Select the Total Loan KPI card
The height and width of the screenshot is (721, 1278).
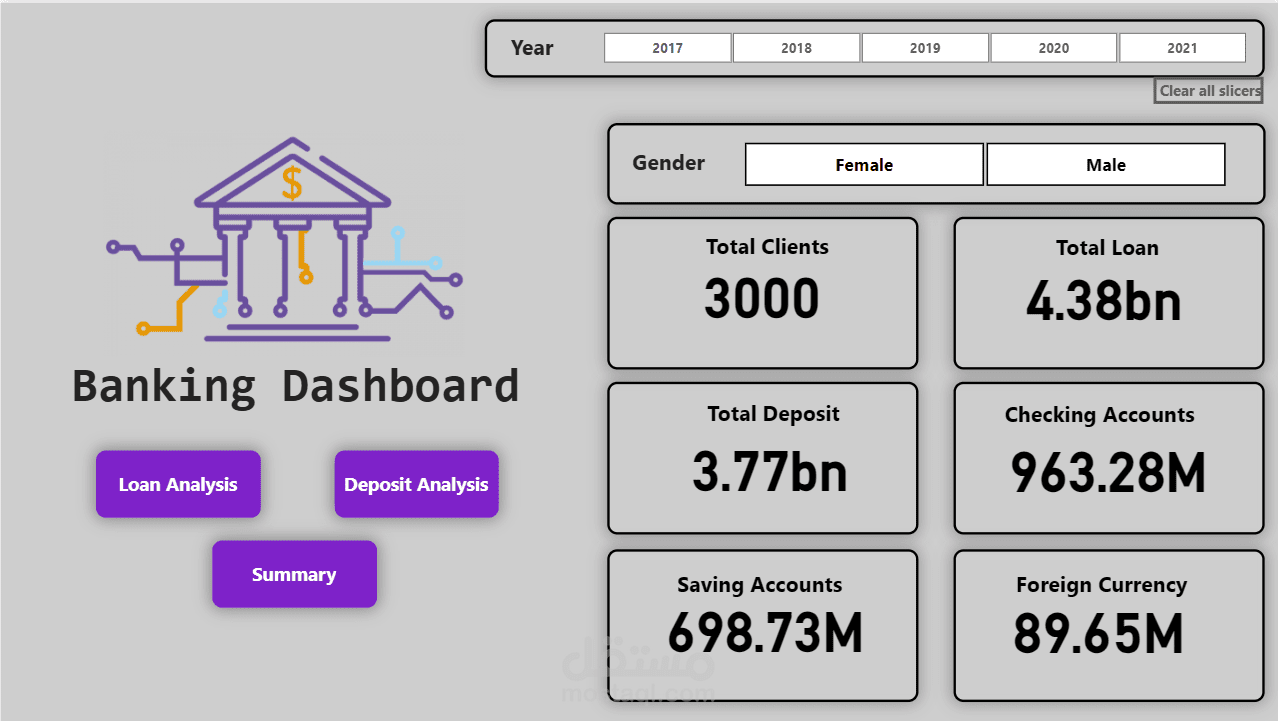pos(1107,292)
